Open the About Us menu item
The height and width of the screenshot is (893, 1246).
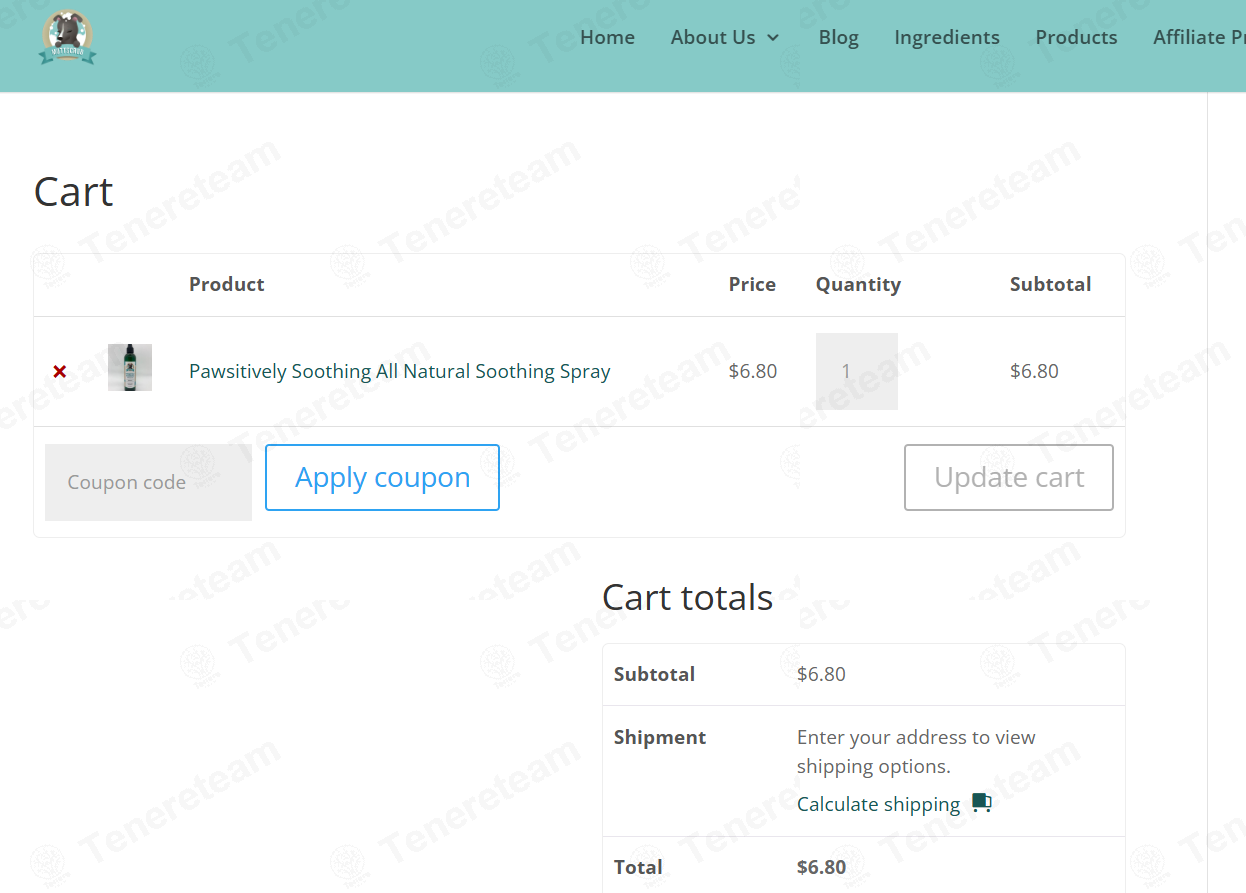click(713, 37)
